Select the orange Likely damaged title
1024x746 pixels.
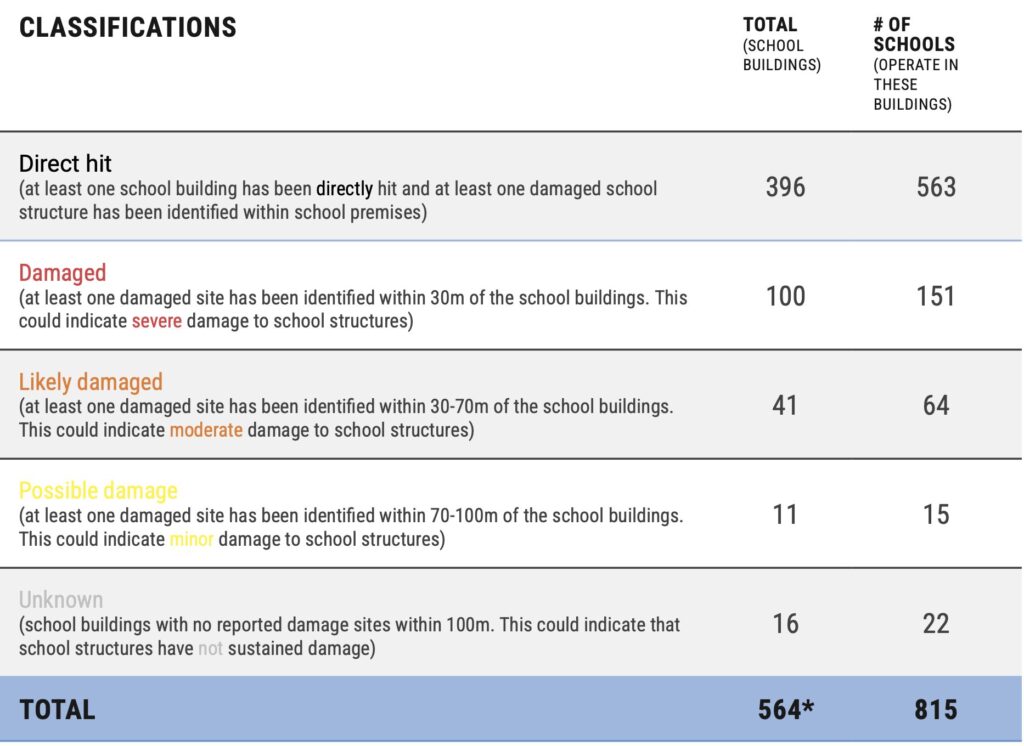click(x=90, y=382)
